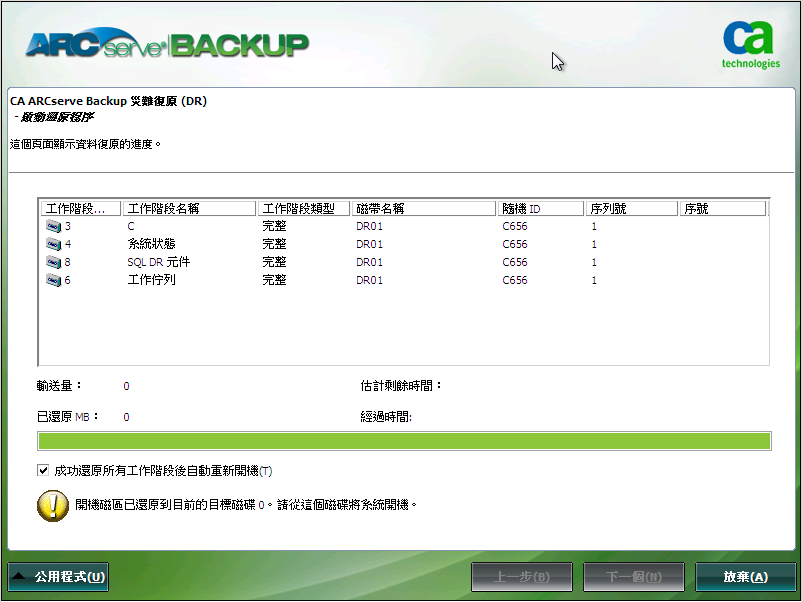Click C656 random ID in SQL DR row

pyautogui.click(x=515, y=262)
